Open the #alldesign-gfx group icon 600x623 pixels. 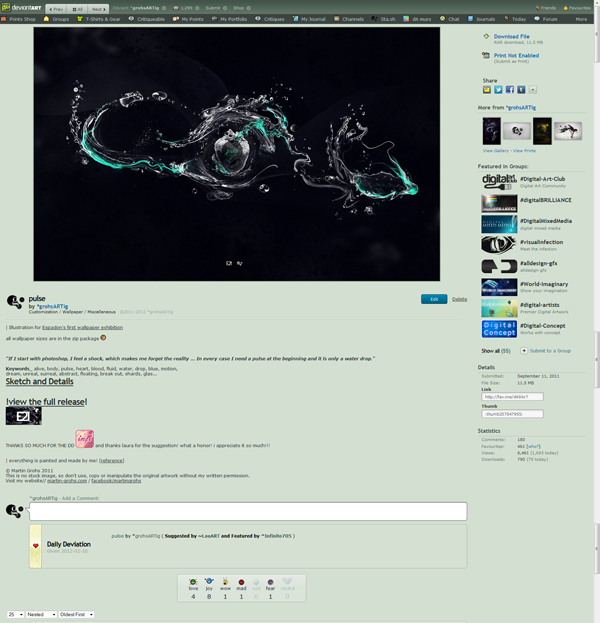coord(499,266)
